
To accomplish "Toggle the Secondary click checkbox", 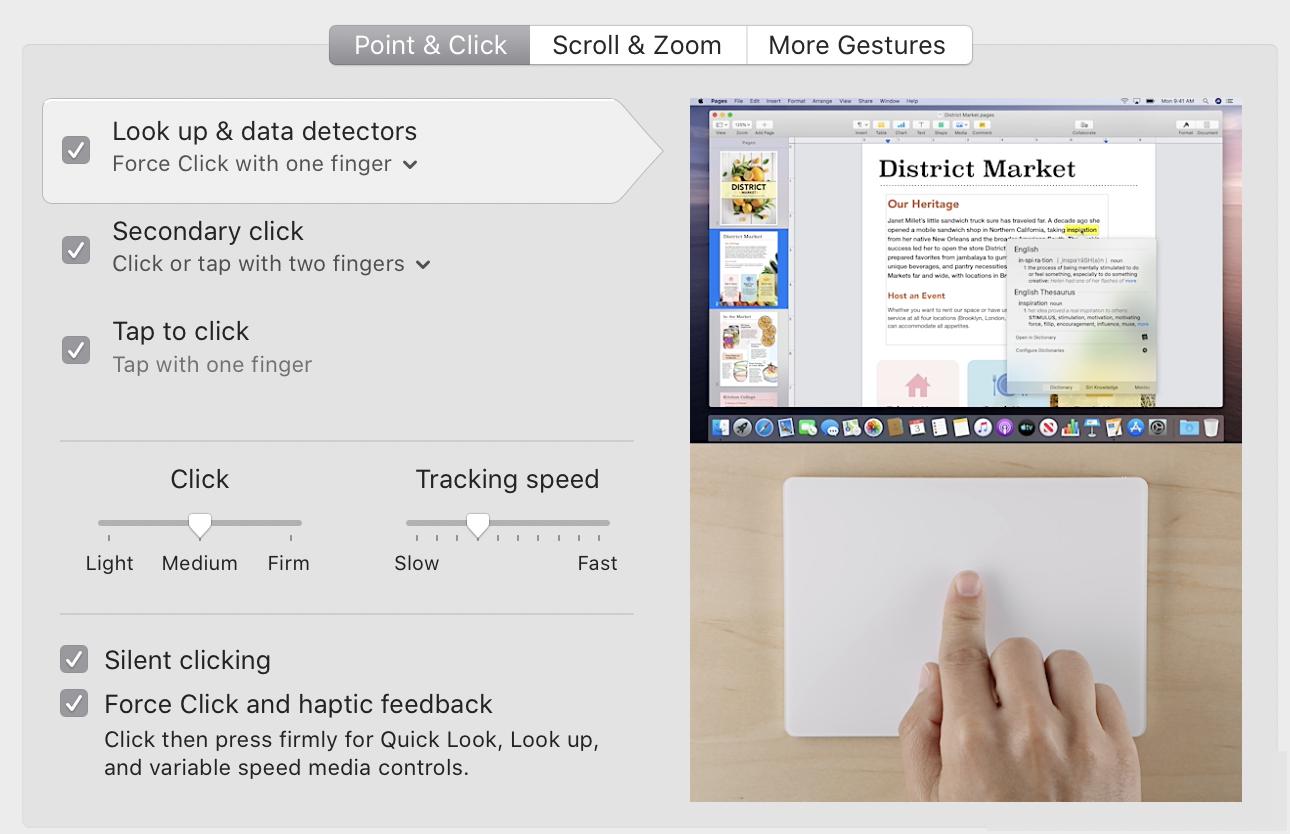I will (x=76, y=250).
